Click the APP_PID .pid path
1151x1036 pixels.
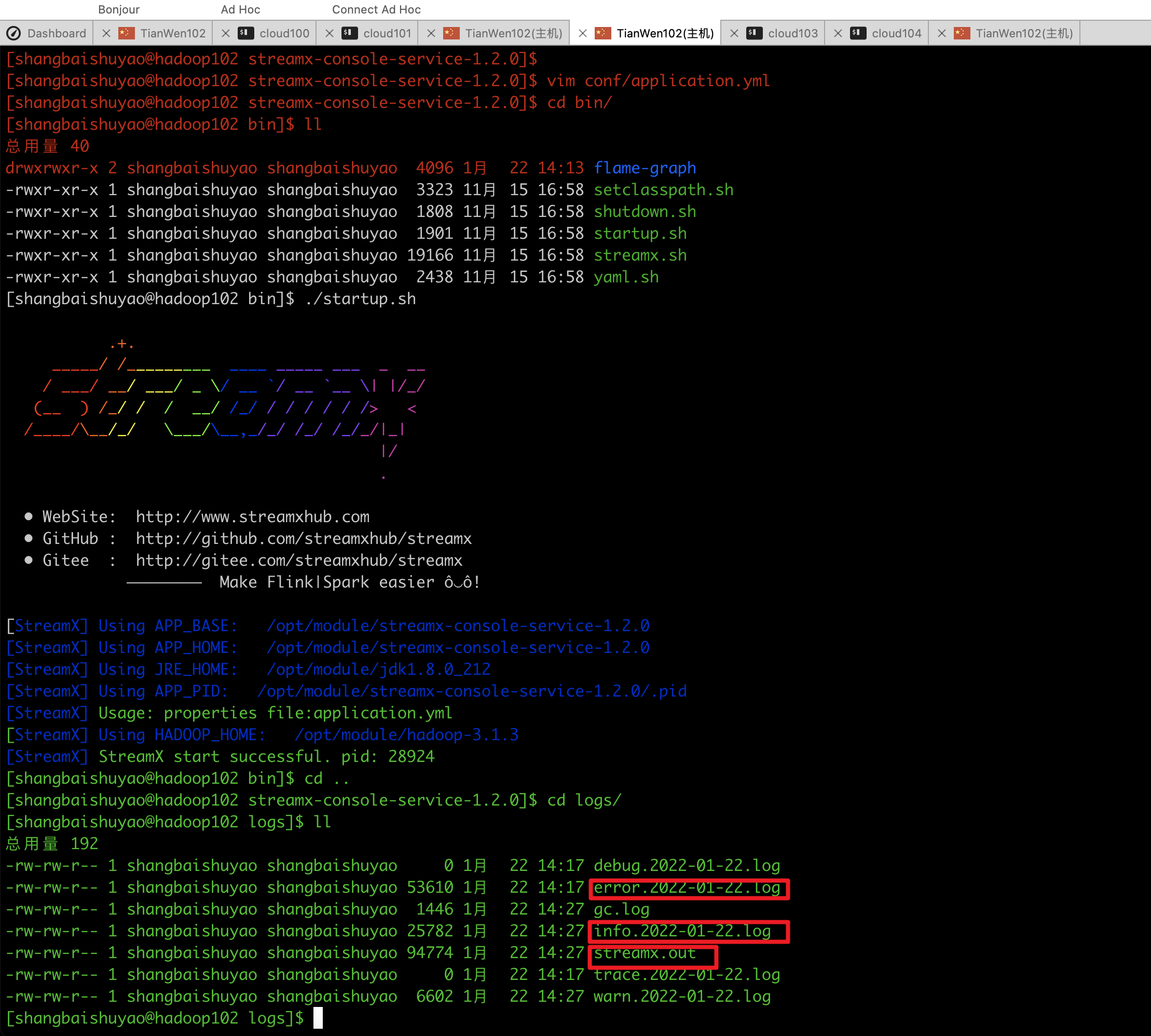472,691
